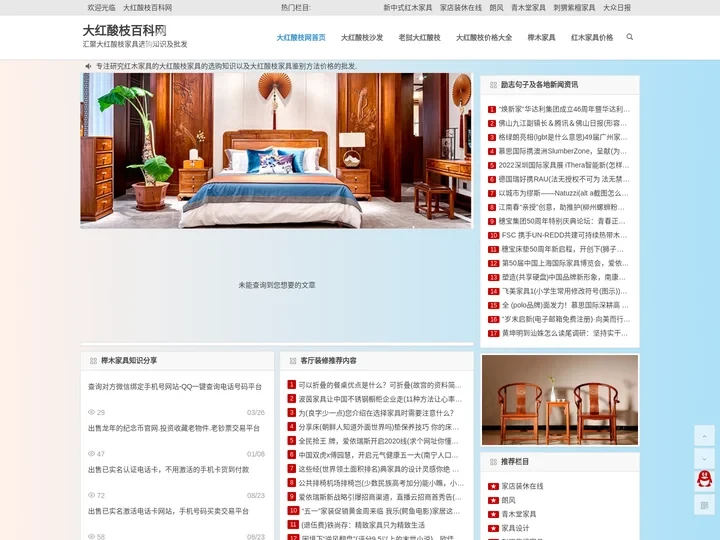
Task: Open living room item 2 波茵家具
Action: [380, 399]
